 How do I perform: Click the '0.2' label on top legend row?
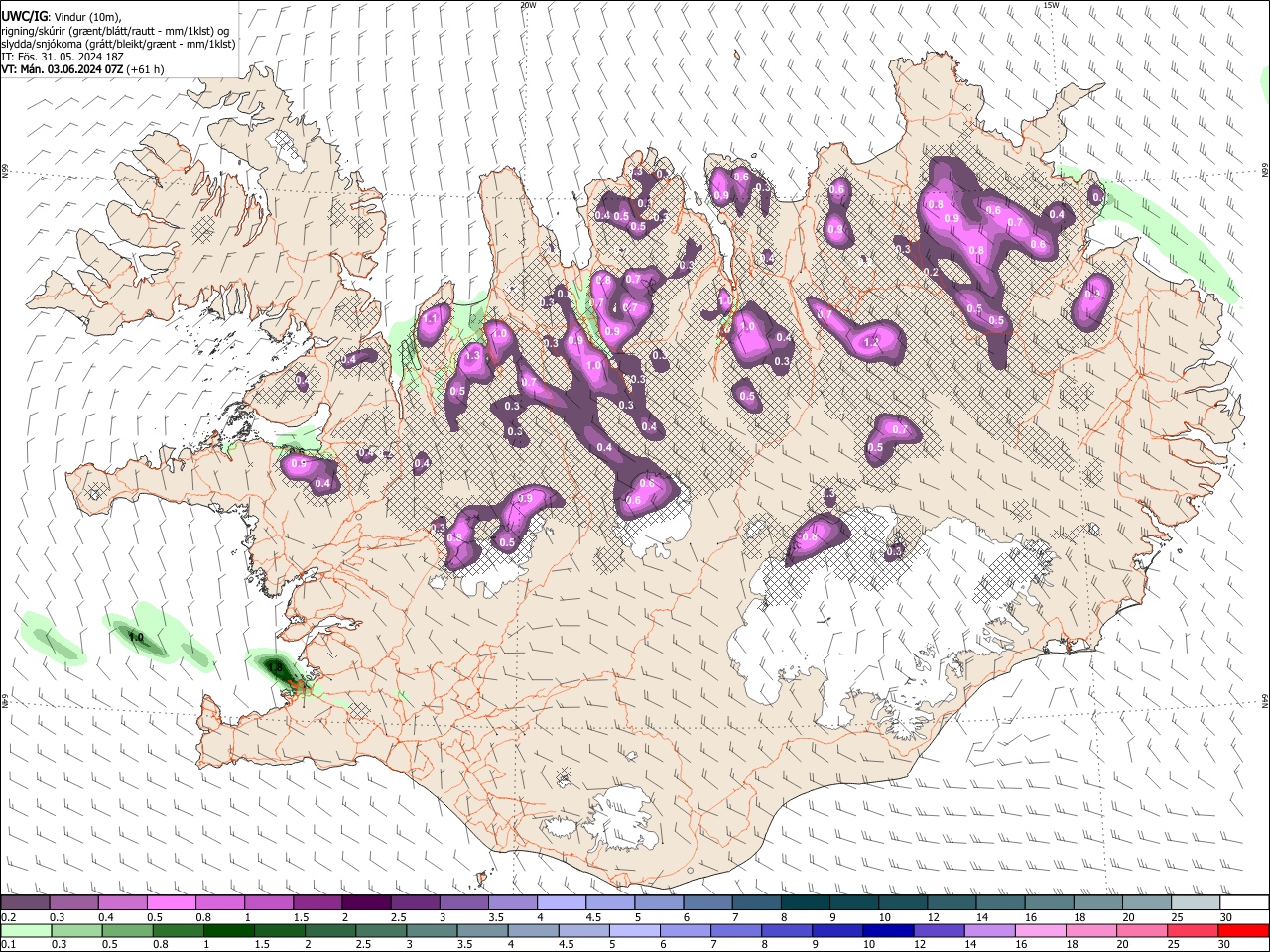8,917
